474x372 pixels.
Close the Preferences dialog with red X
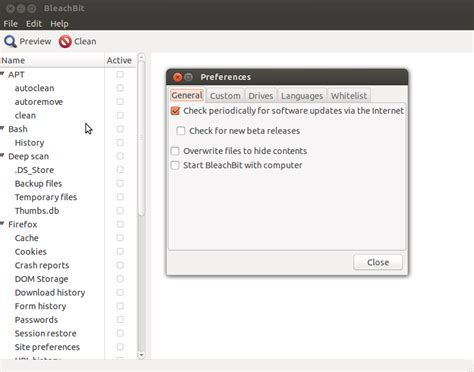pyautogui.click(x=177, y=77)
